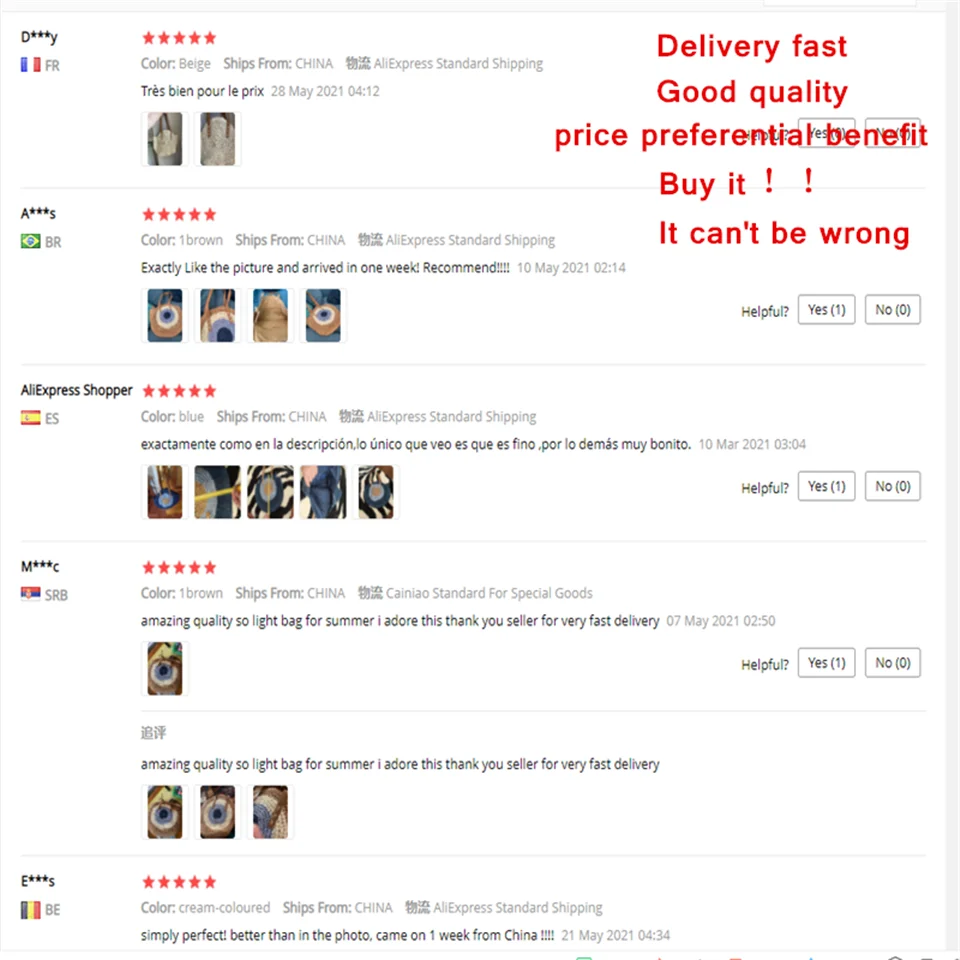Open the tape measure photo in ES review
This screenshot has width=960, height=960.
pos(217,492)
